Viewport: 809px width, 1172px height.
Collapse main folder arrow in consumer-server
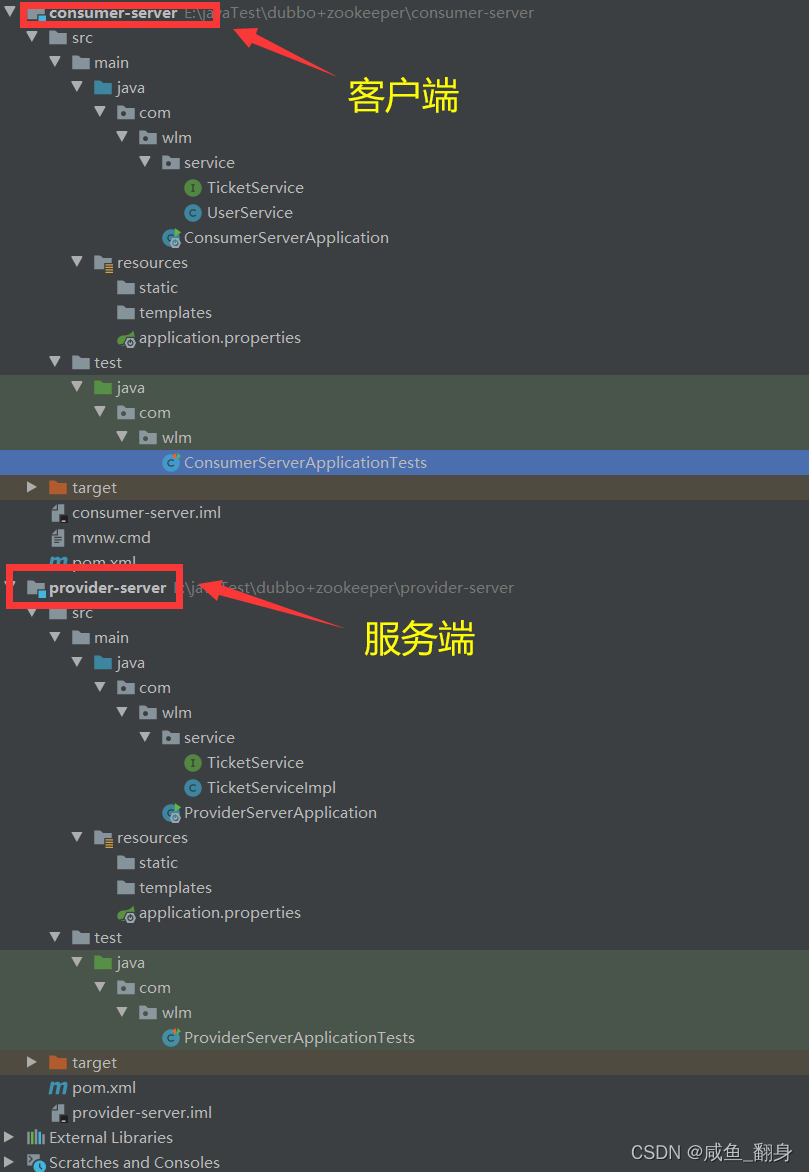pos(55,61)
